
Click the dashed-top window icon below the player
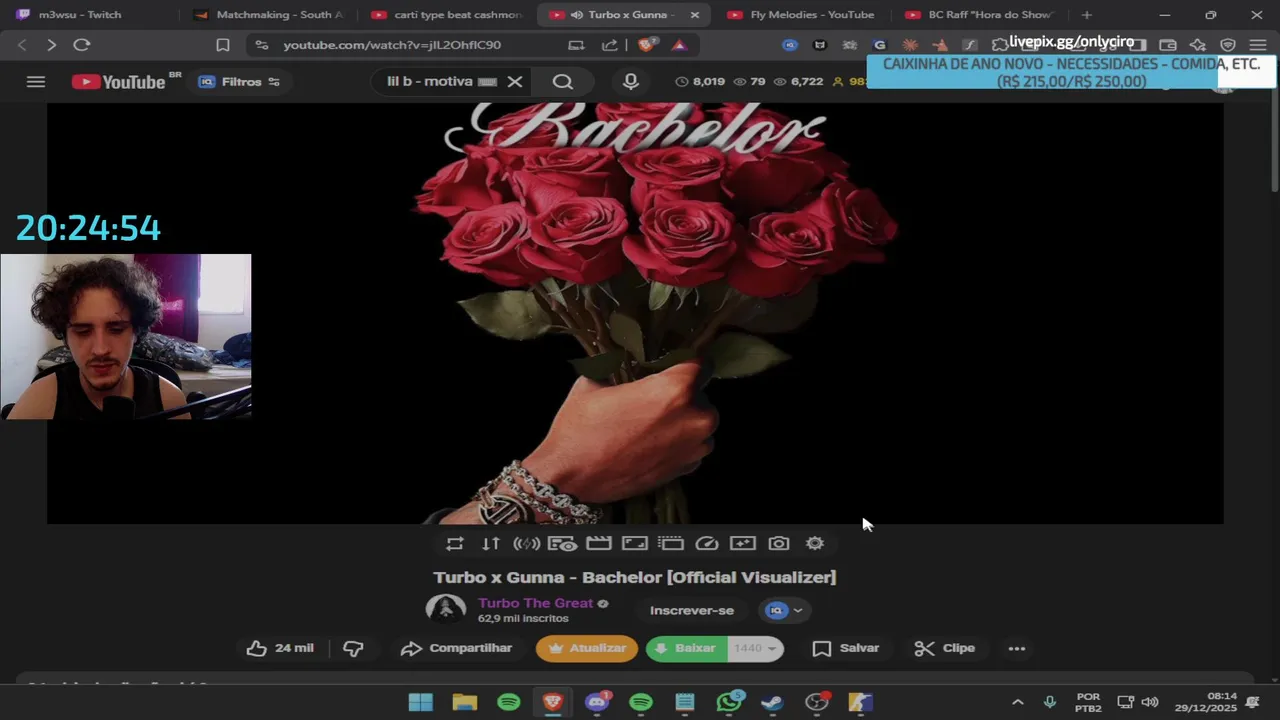(x=671, y=543)
